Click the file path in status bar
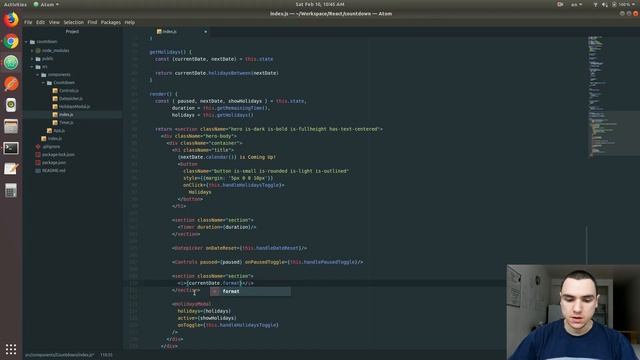Screen dimensions: 640x360 point(59,355)
